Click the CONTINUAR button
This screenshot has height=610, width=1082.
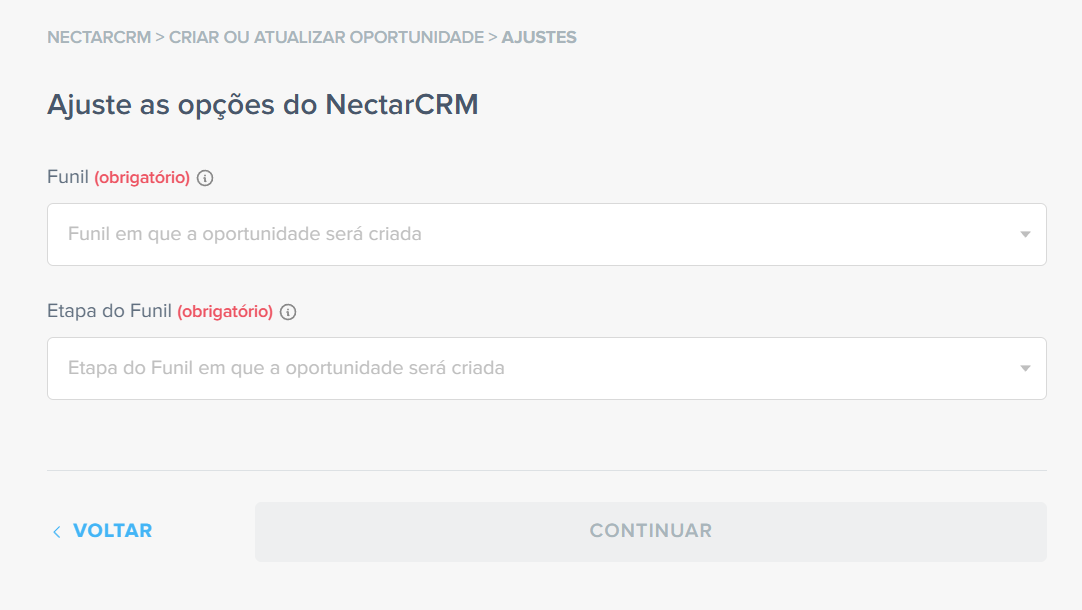pos(651,531)
